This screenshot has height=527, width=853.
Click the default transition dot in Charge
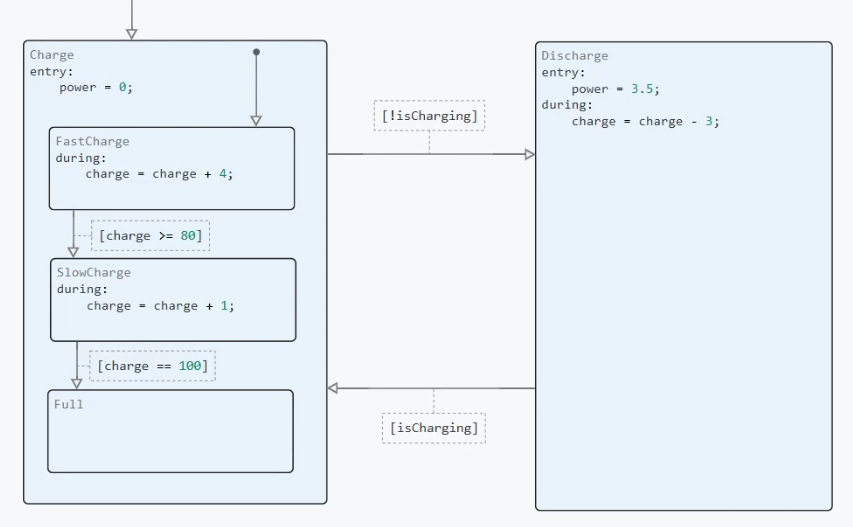pyautogui.click(x=256, y=52)
